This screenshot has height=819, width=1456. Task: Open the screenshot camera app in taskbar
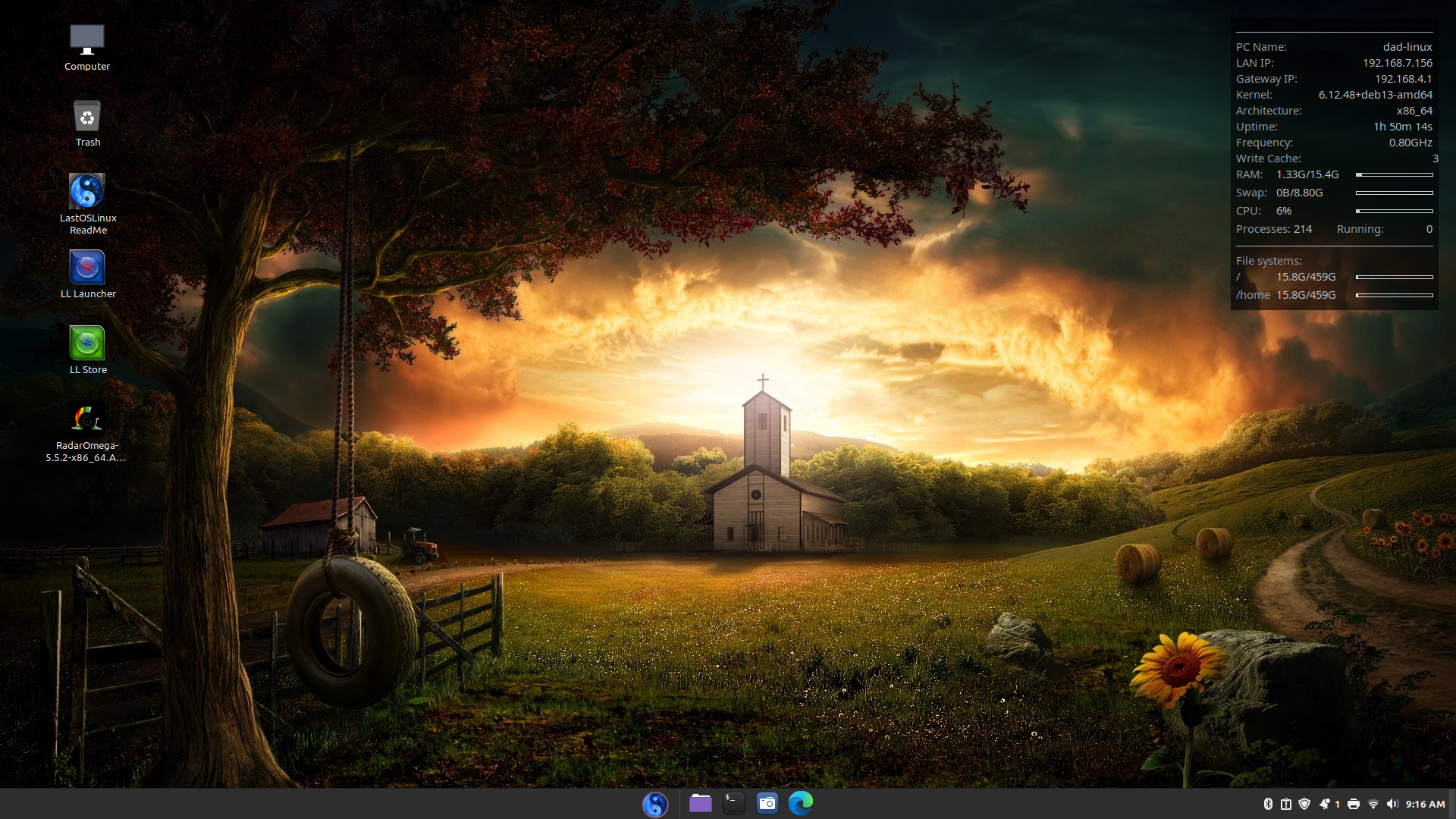point(767,804)
